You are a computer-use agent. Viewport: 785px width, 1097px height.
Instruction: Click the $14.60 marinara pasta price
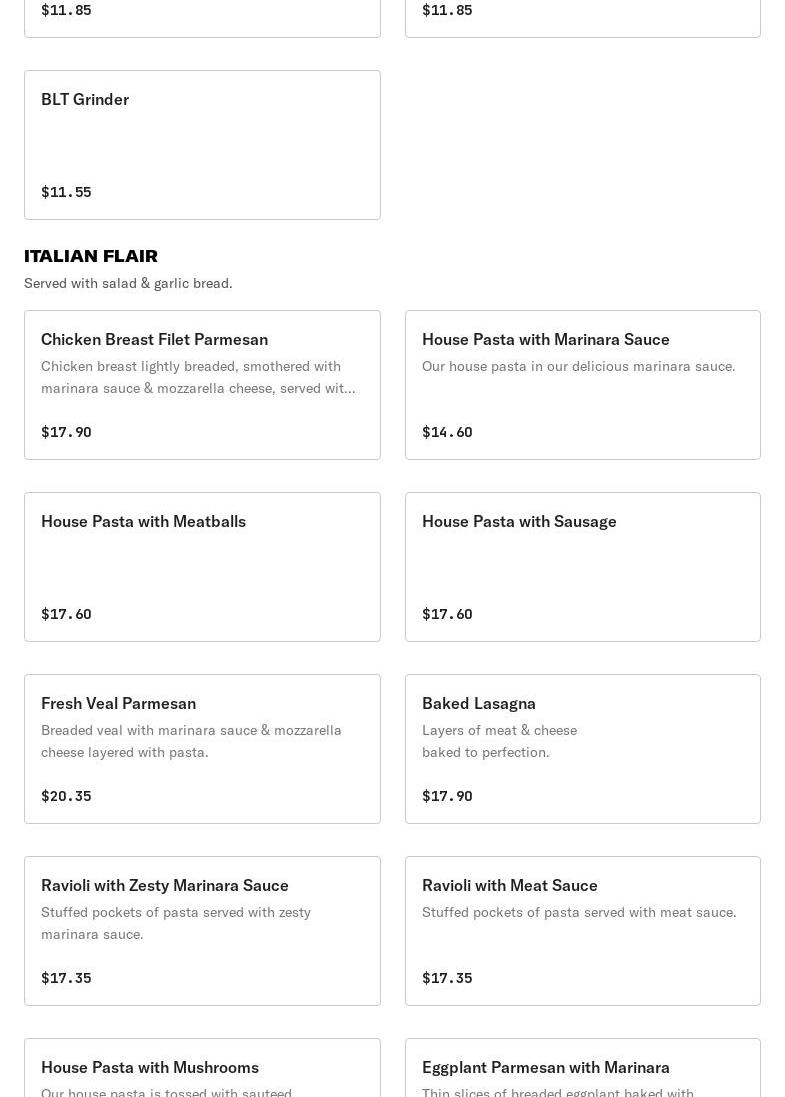click(447, 432)
